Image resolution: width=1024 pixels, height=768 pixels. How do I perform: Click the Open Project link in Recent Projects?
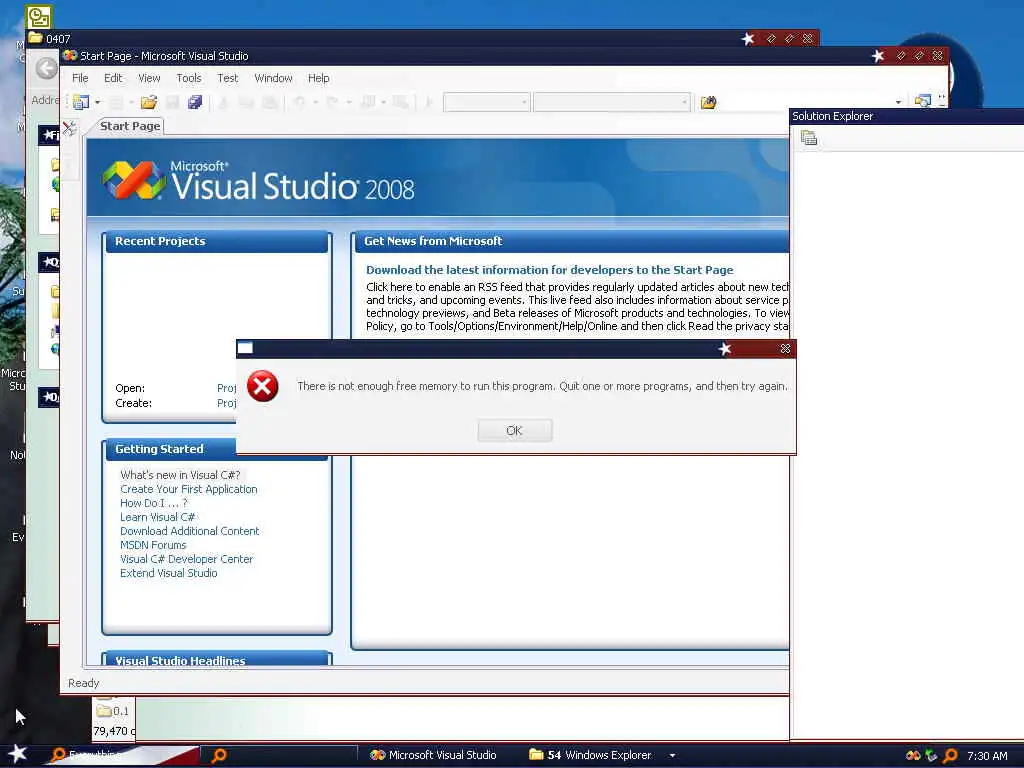pos(226,388)
